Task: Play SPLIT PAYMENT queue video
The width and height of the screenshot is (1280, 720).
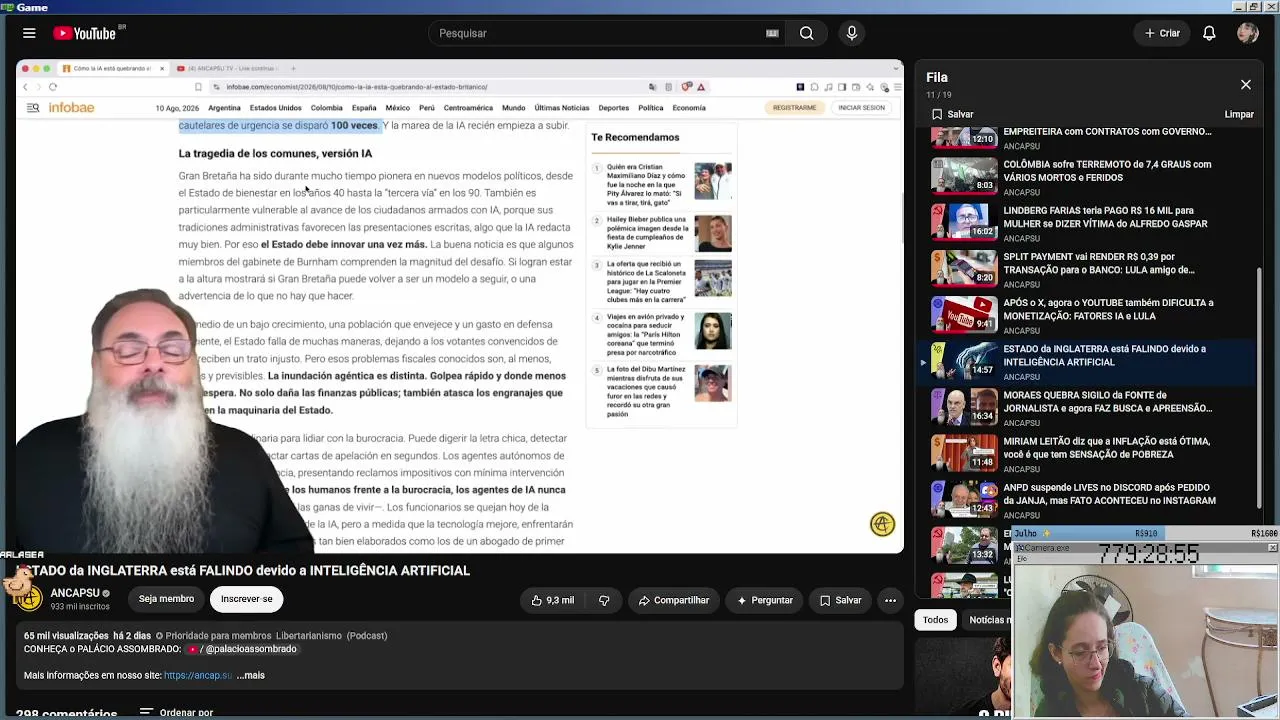Action: coord(1092,269)
